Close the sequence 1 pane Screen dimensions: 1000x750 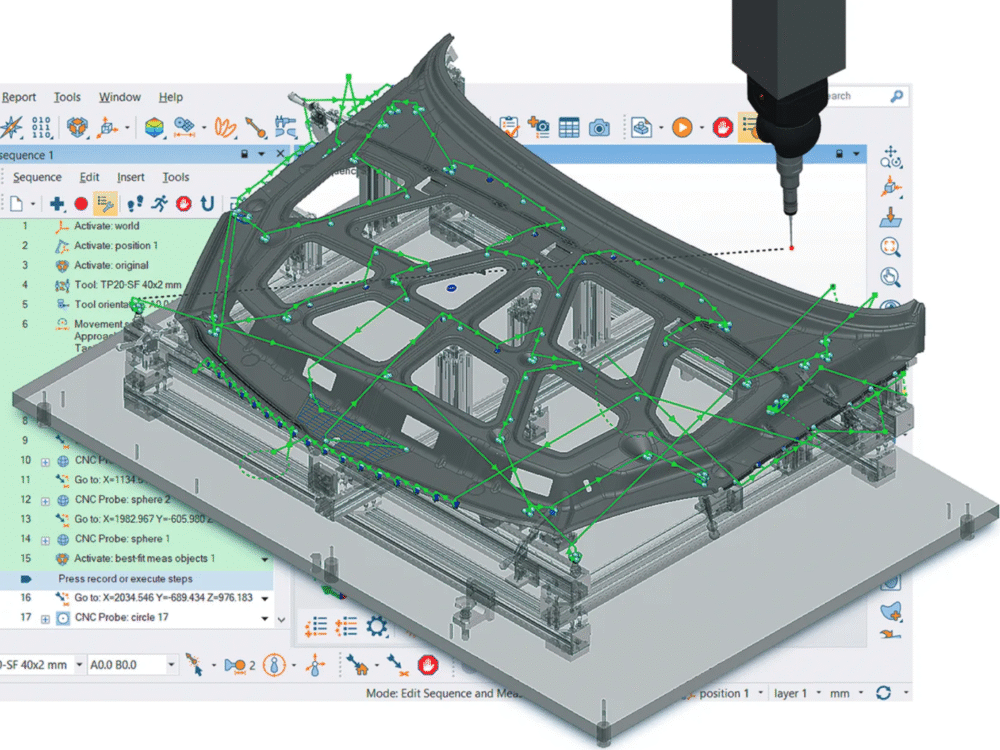click(280, 154)
